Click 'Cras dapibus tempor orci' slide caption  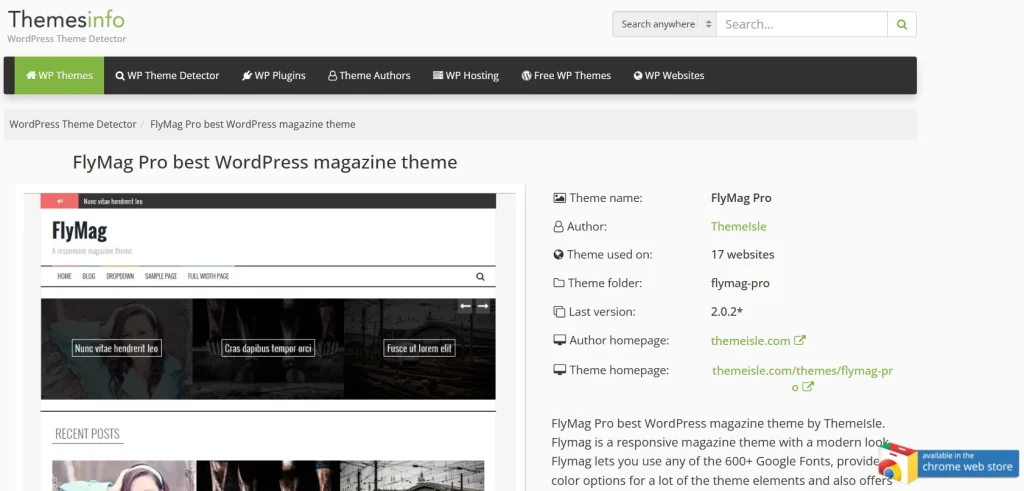coord(268,349)
